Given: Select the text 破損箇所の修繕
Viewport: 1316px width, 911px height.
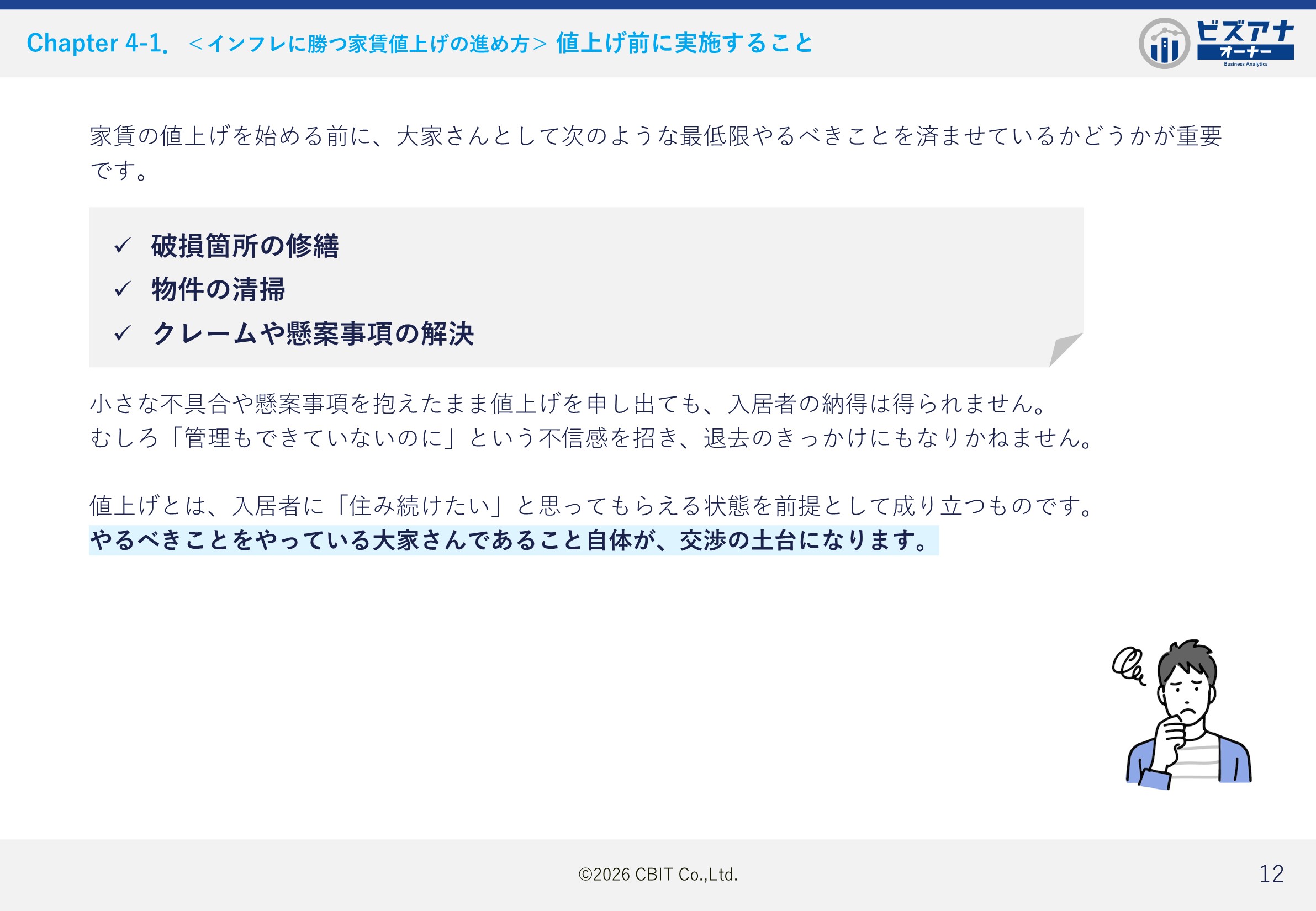Looking at the screenshot, I should (245, 246).
